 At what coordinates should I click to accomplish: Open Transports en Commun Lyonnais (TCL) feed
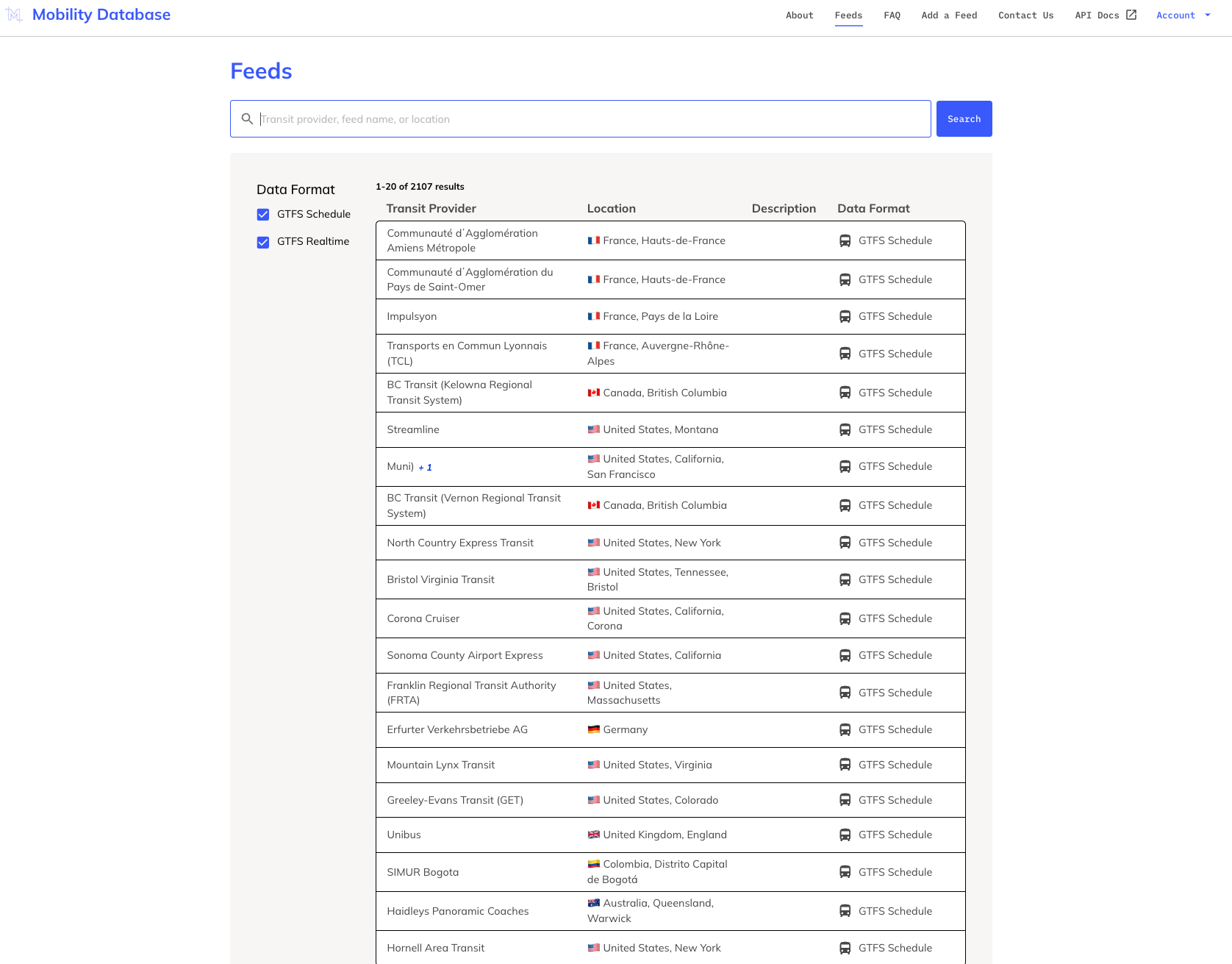coord(467,354)
